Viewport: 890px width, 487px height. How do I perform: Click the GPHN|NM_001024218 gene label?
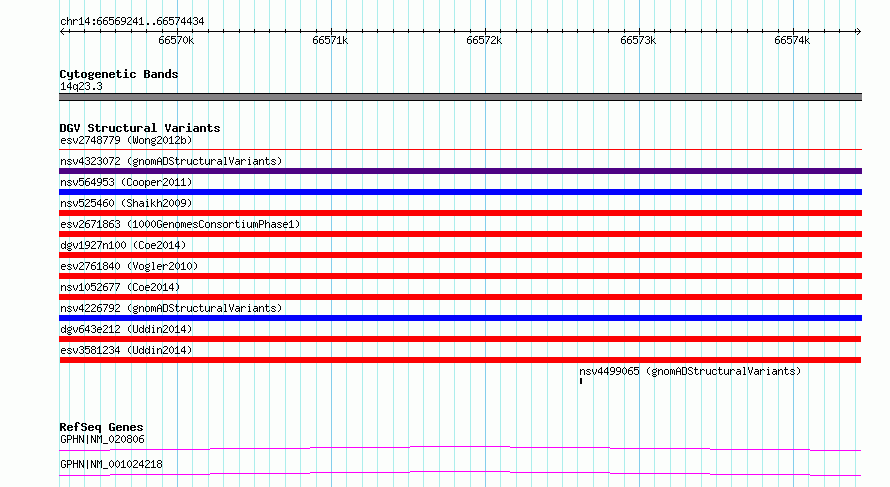click(111, 464)
